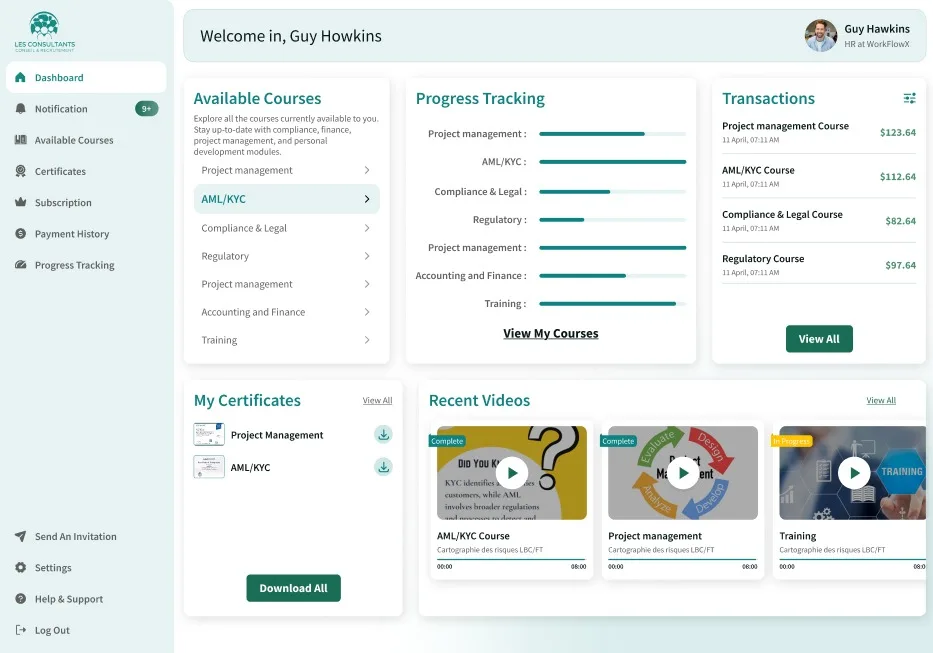Click View All in Transactions
933x653 pixels.
(819, 339)
